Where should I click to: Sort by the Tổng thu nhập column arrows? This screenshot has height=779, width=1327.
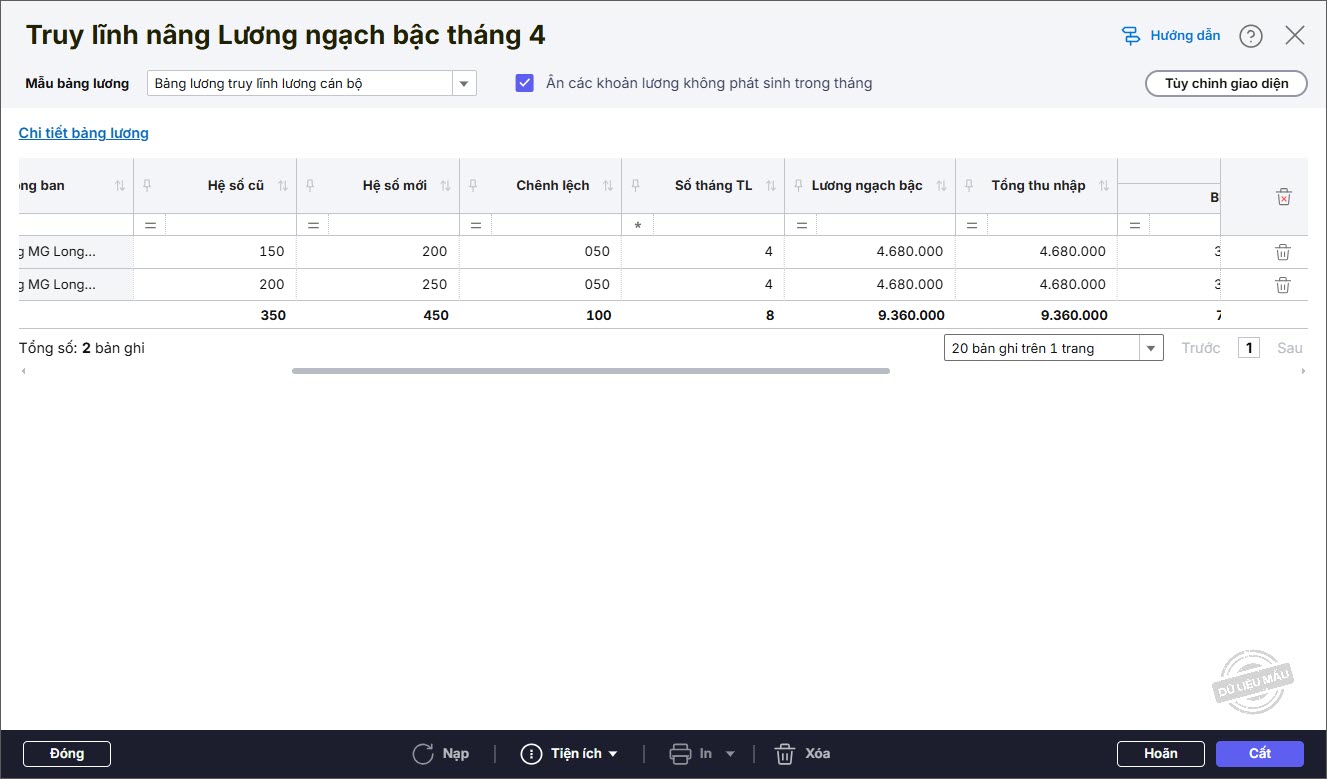coord(1104,186)
